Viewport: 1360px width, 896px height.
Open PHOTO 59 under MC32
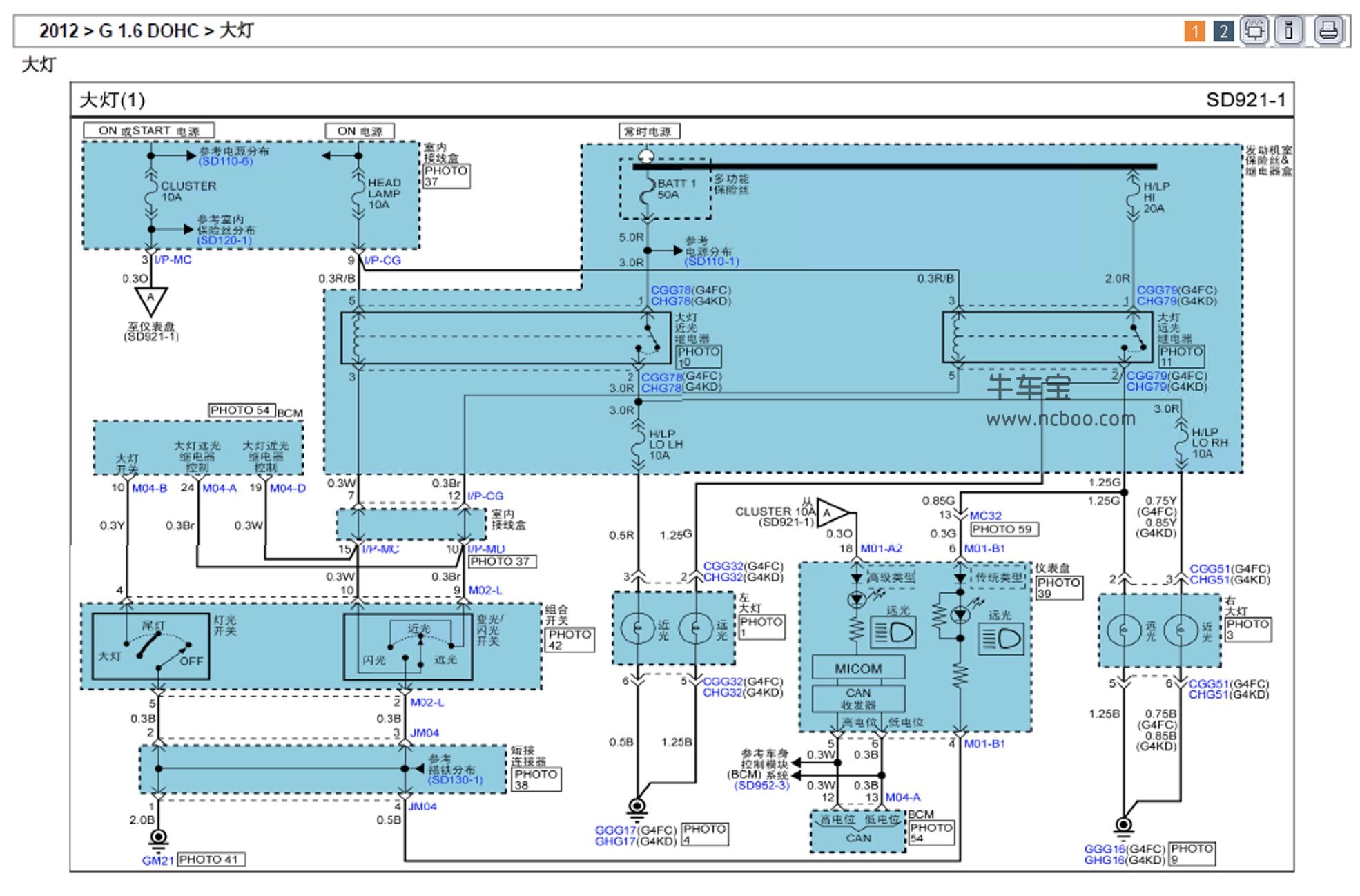click(x=1004, y=529)
